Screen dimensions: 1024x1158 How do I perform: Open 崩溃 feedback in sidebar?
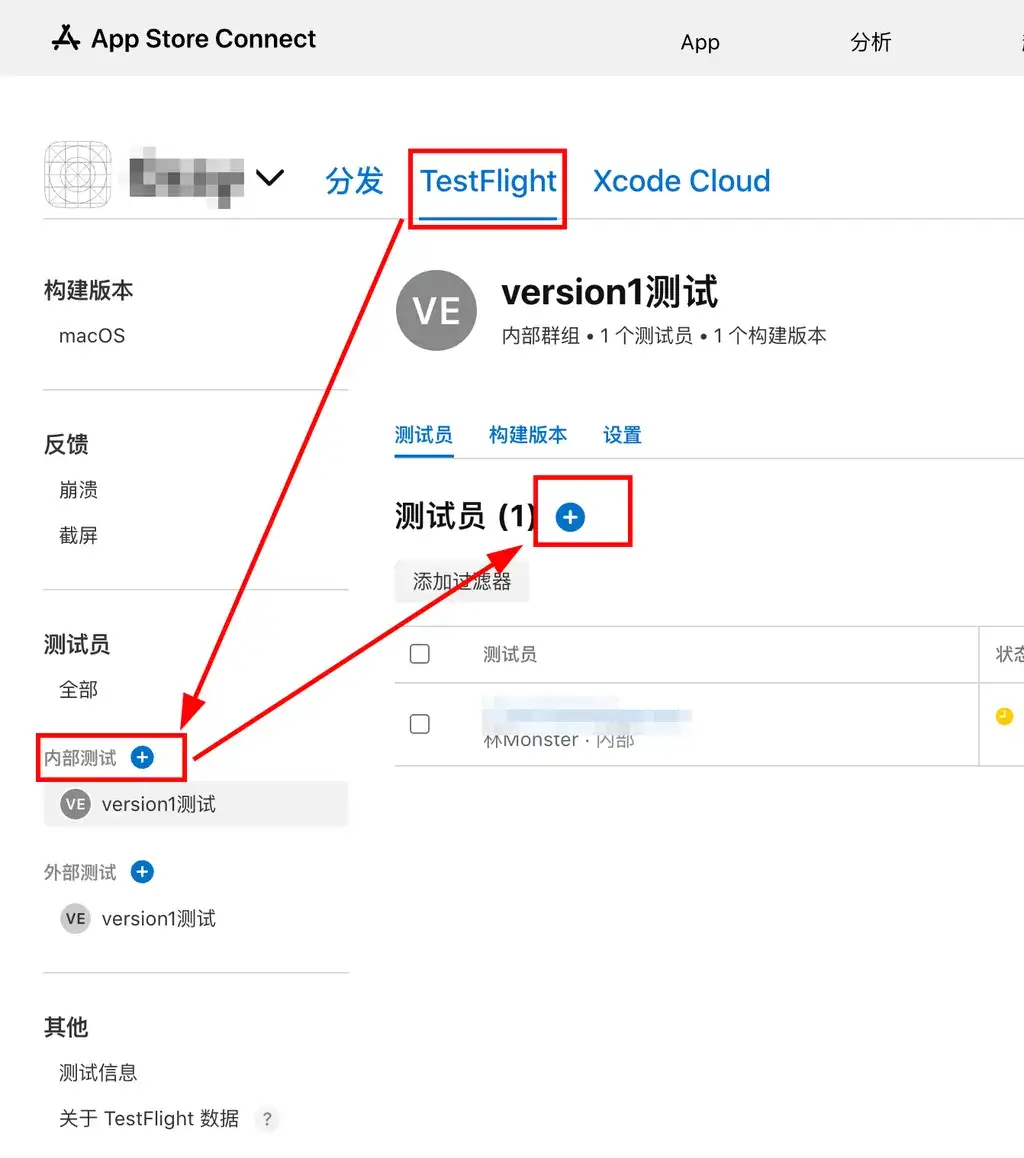(x=78, y=490)
